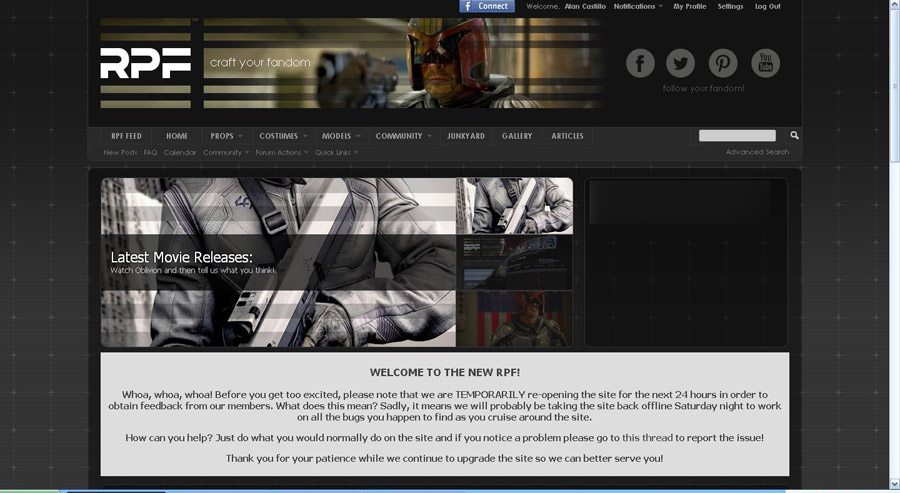Screen dimensions: 900x493
Task: Open the Junkyard tab
Action: point(465,136)
